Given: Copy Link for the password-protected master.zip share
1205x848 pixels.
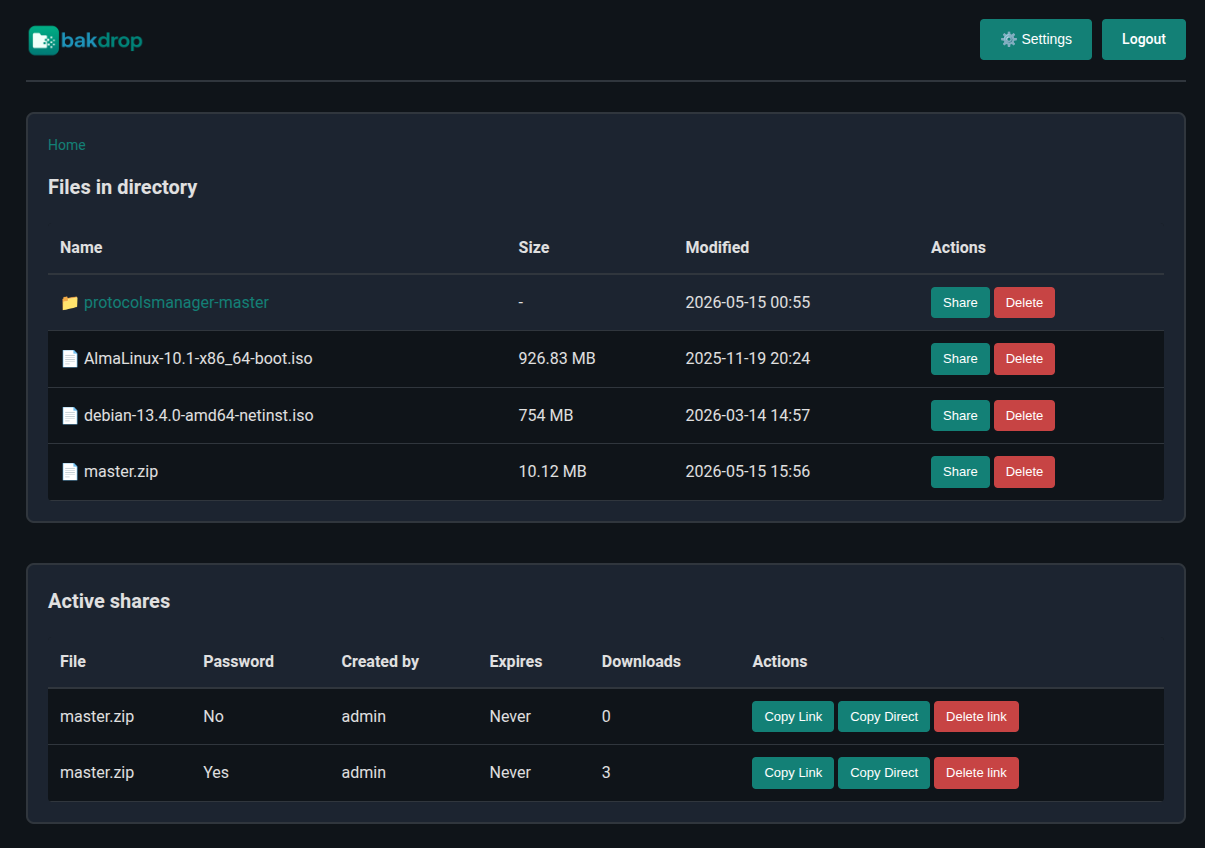Looking at the screenshot, I should [793, 772].
